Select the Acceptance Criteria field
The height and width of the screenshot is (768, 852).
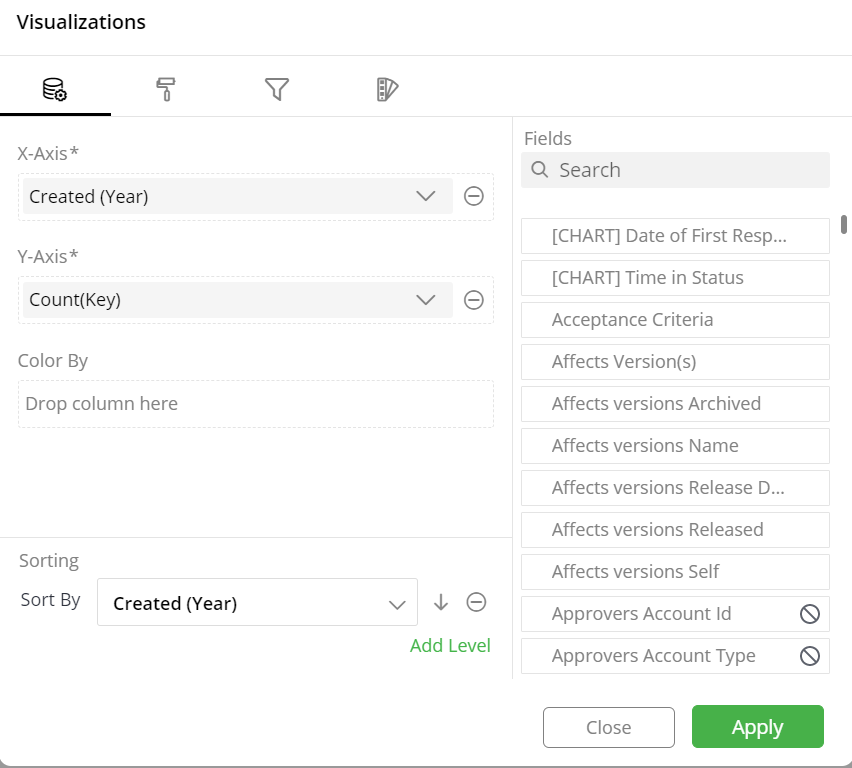pos(675,320)
